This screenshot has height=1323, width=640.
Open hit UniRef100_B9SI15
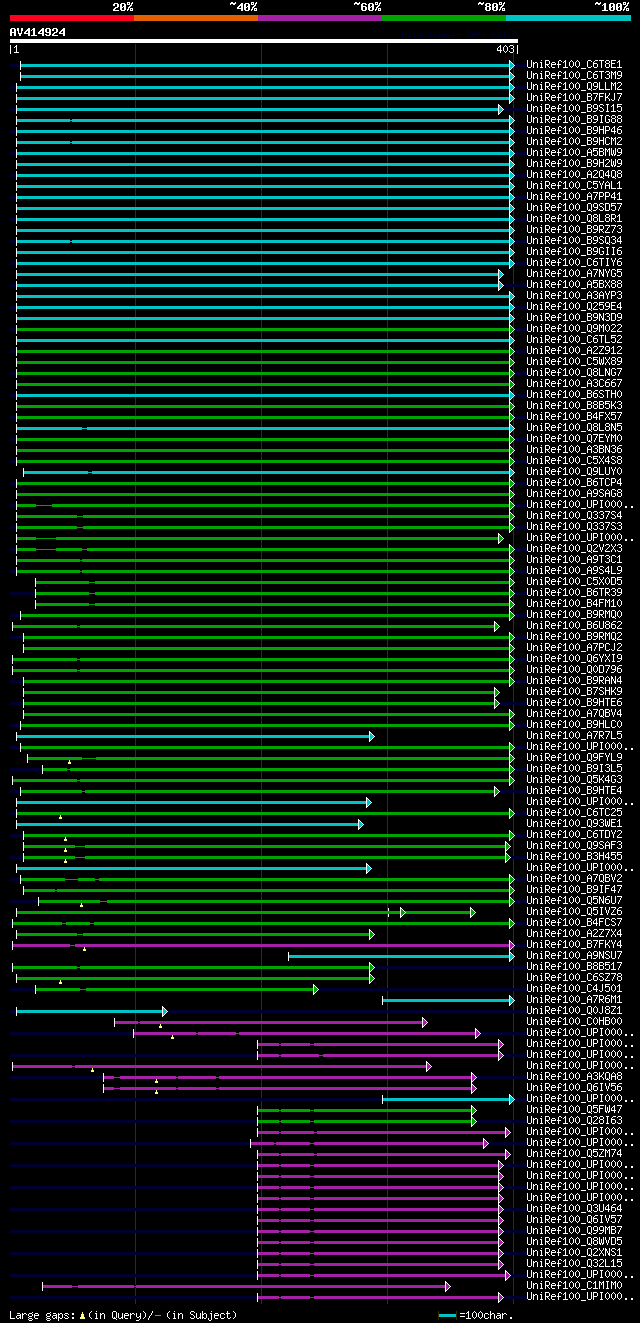574,109
